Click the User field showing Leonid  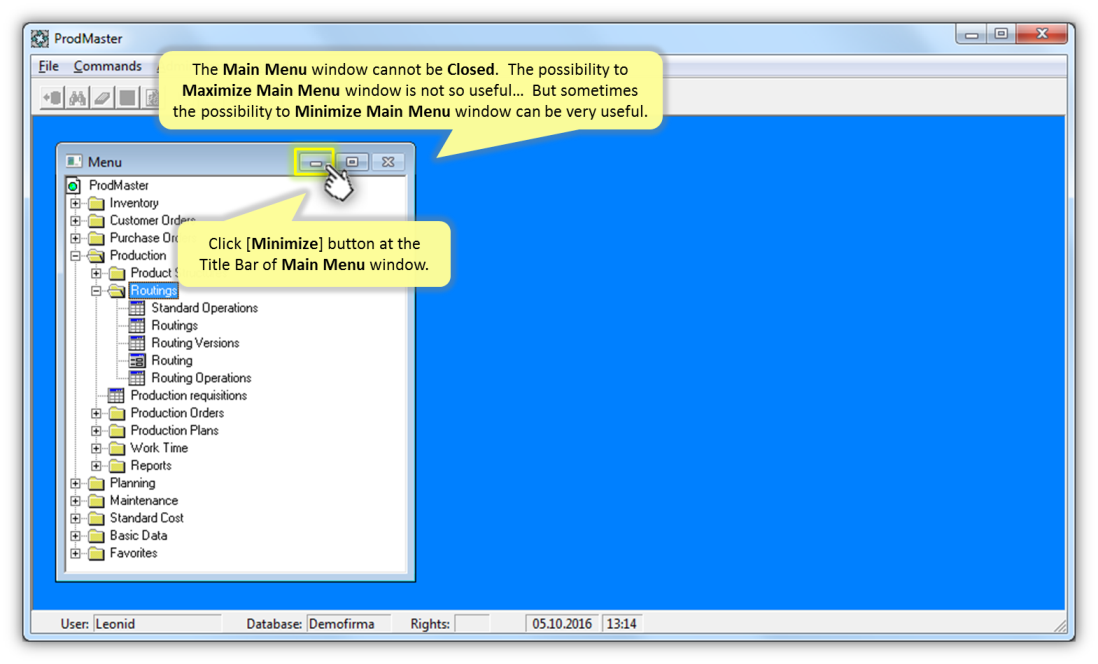pos(157,623)
